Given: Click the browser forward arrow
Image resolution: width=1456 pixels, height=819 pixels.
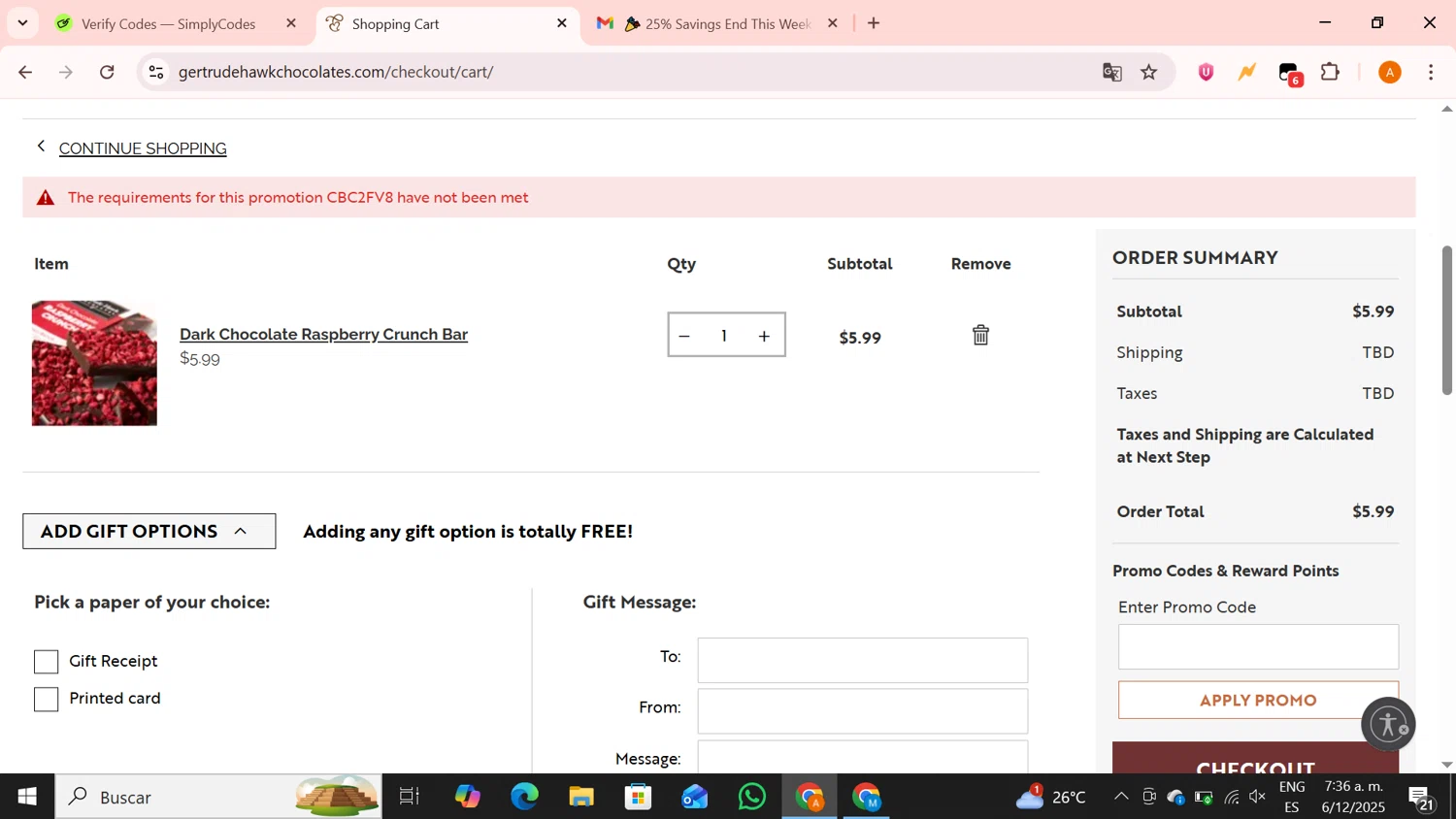Looking at the screenshot, I should pyautogui.click(x=66, y=72).
